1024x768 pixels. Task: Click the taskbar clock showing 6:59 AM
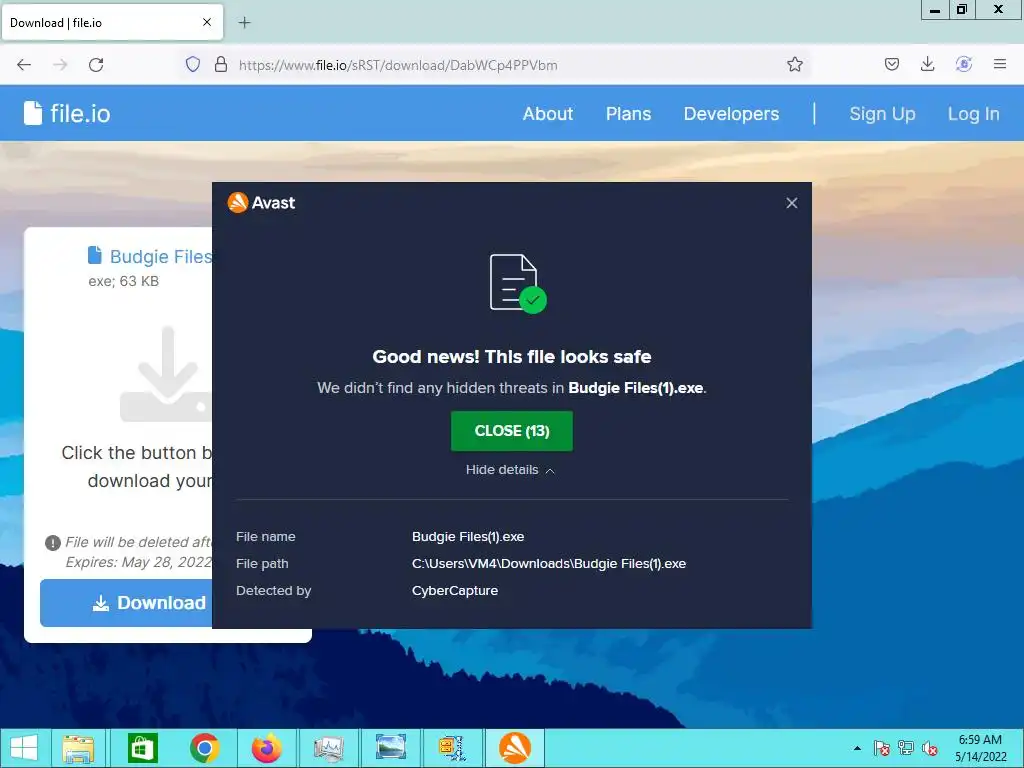click(980, 748)
